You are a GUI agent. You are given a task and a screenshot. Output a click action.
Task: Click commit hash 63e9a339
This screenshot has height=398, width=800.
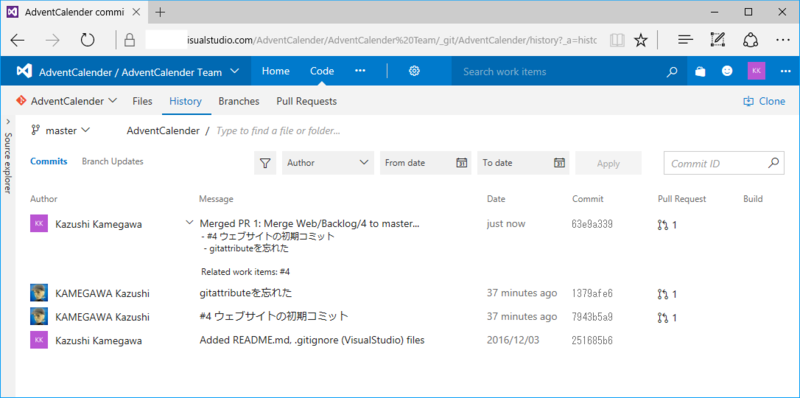[592, 223]
